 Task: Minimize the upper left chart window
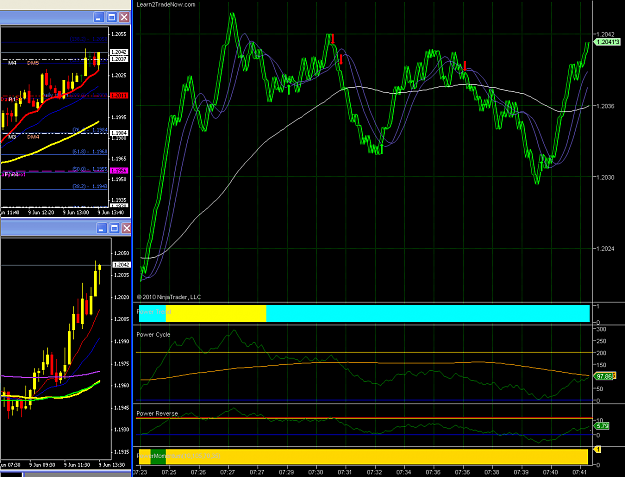coord(99,17)
